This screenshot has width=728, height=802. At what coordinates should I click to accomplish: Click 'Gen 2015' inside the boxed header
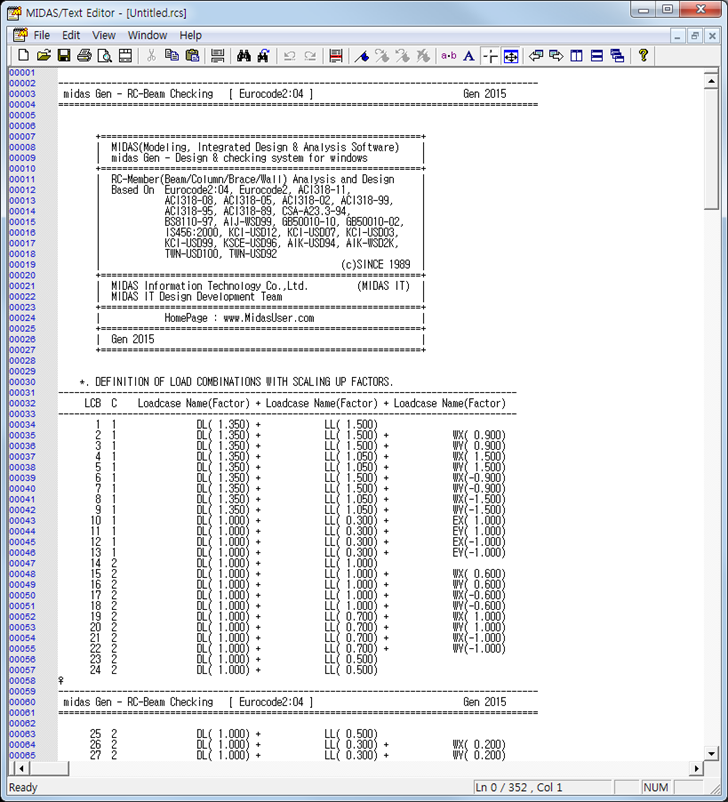133,340
